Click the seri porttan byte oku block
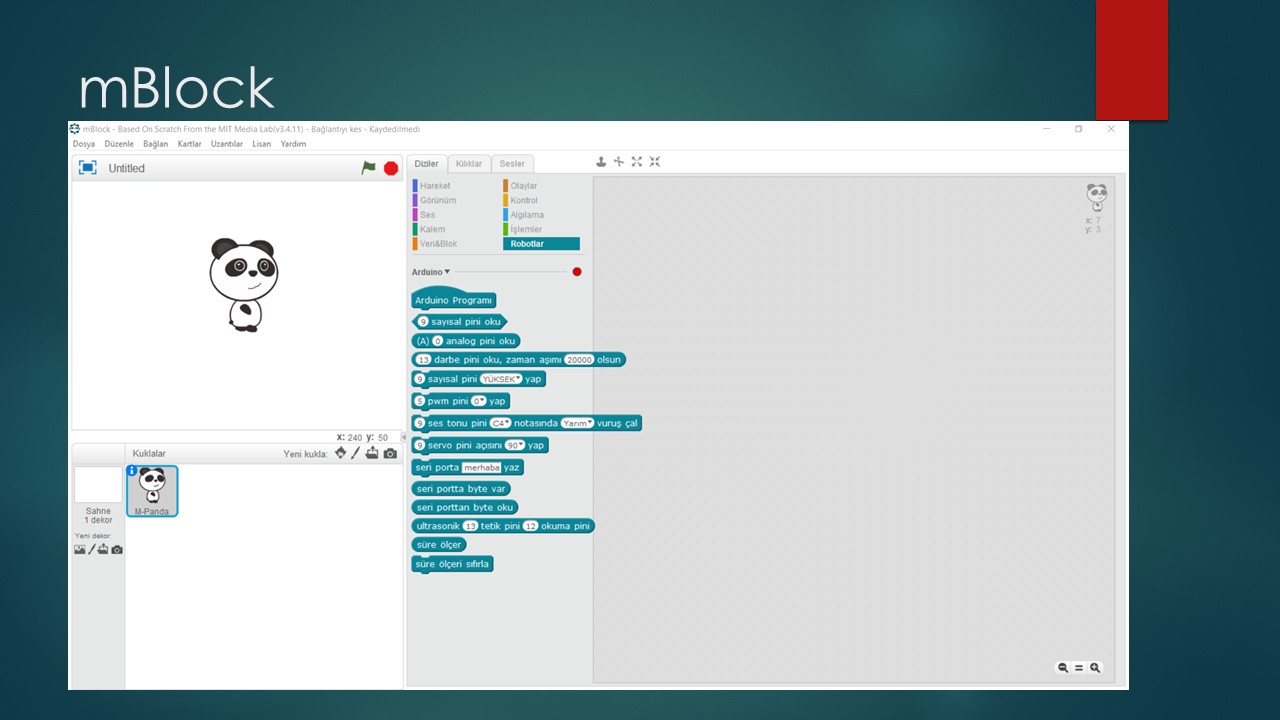 pos(465,507)
